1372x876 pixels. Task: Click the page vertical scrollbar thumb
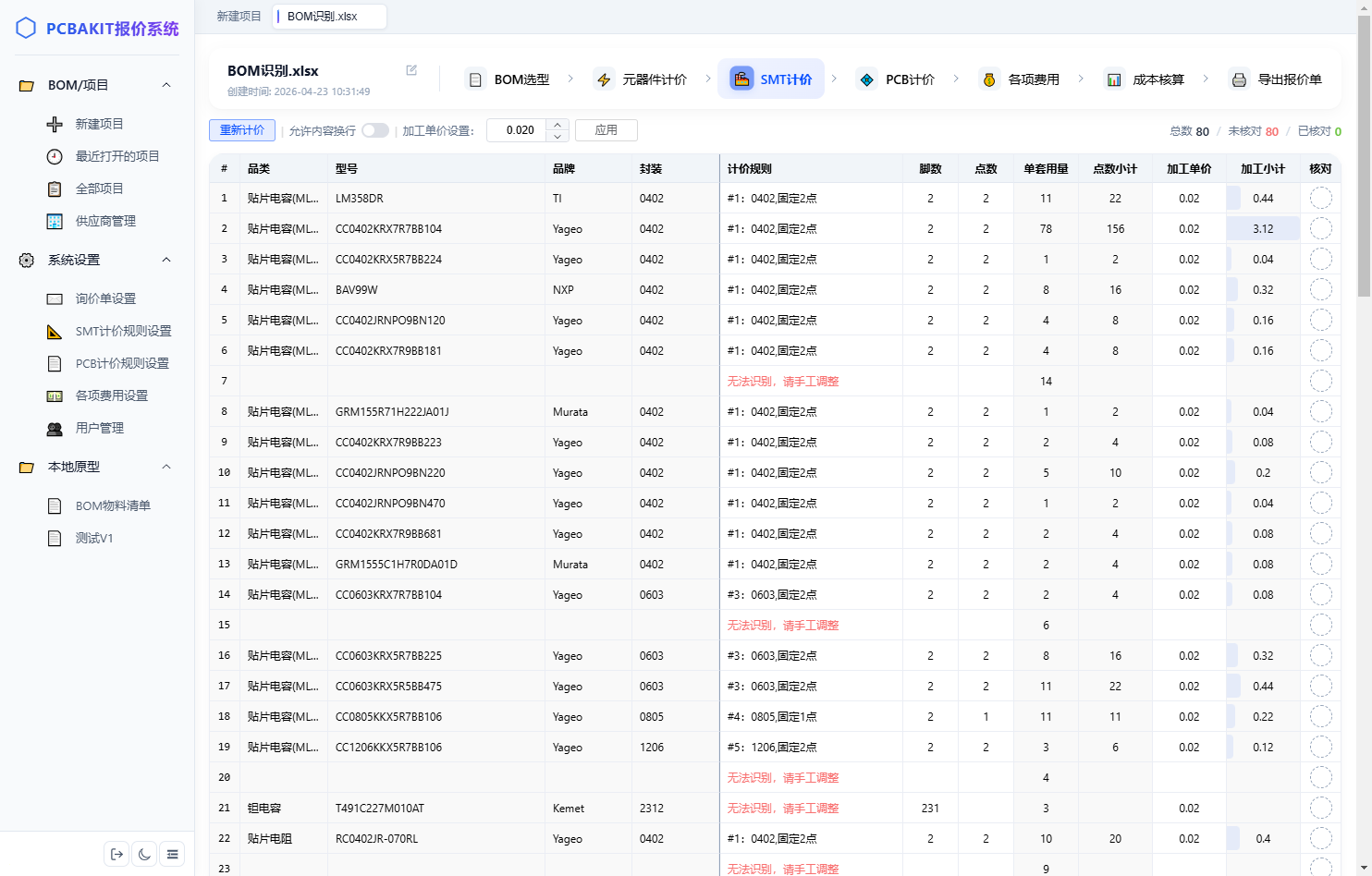tap(1364, 155)
